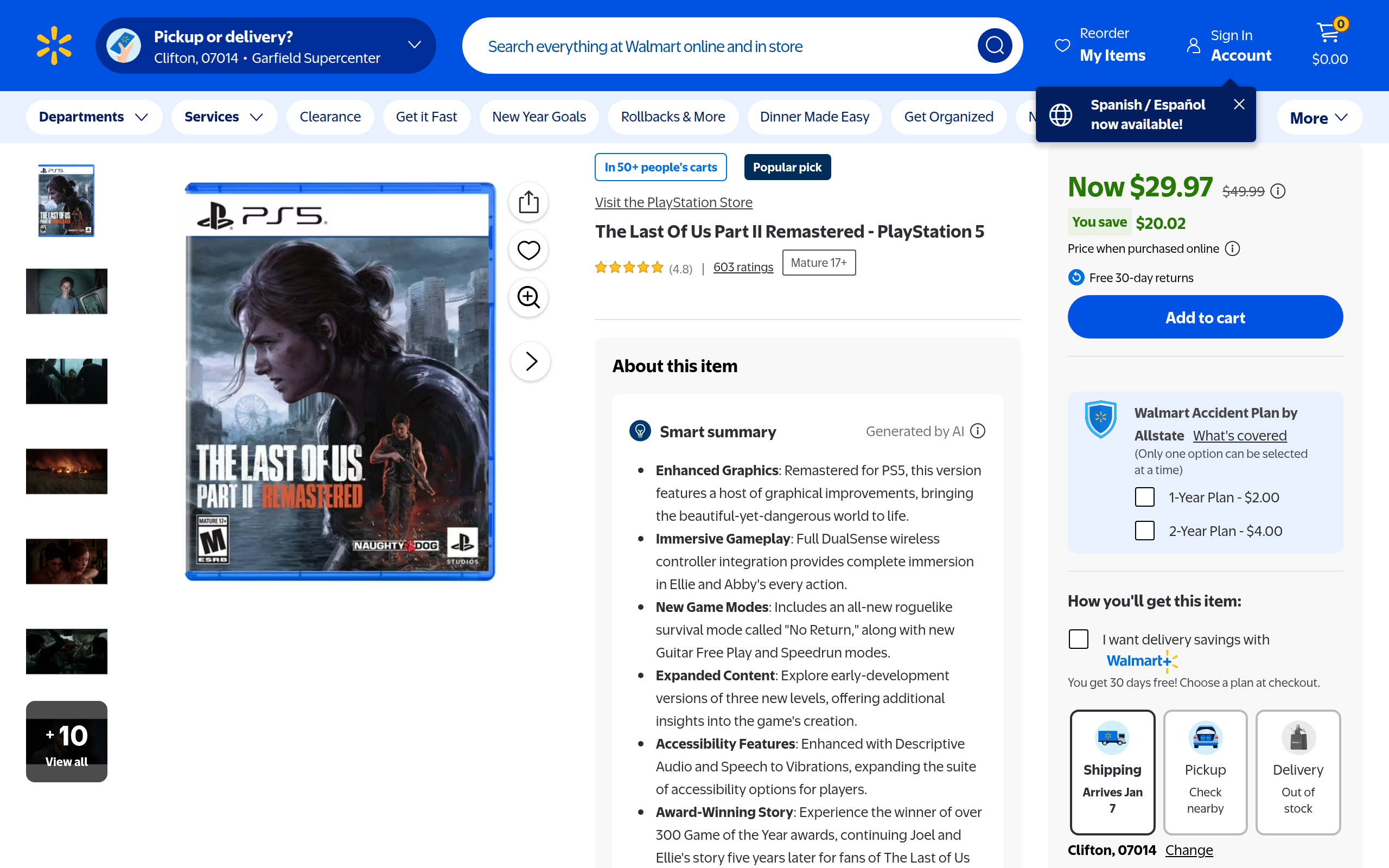Expand the Departments dropdown

[94, 117]
